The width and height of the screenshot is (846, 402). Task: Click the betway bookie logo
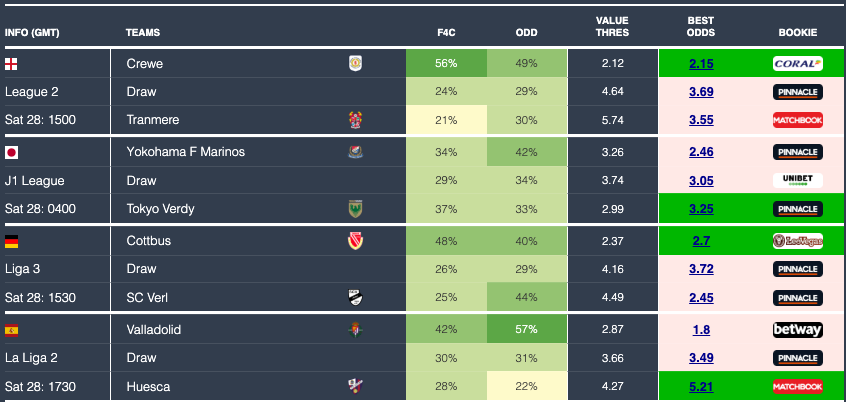tap(797, 329)
